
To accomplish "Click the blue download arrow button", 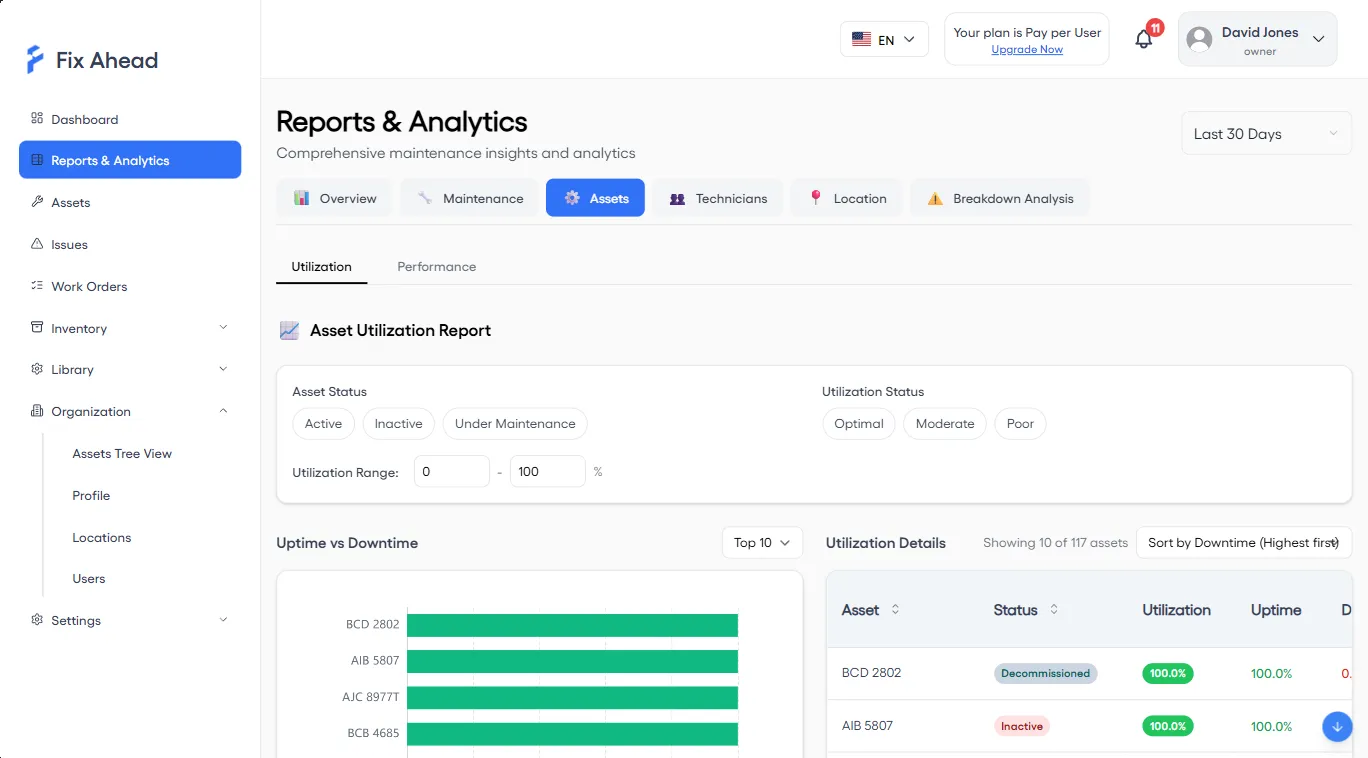I will click(x=1337, y=726).
